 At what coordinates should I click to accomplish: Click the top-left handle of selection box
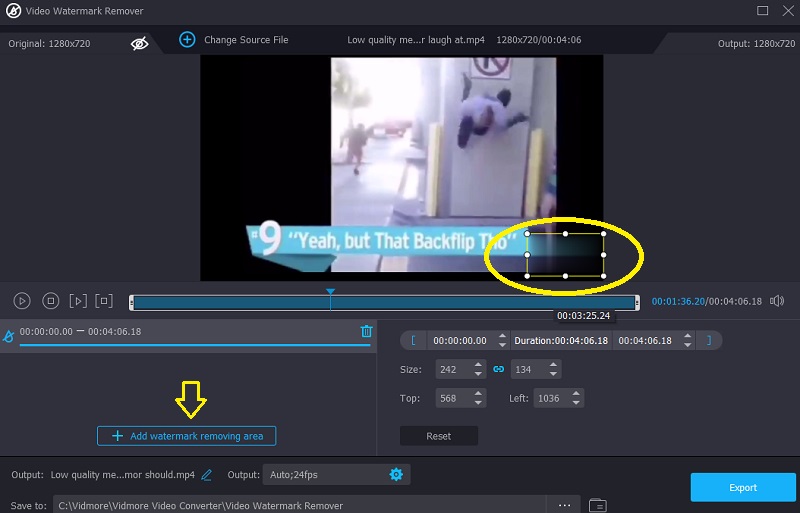(x=527, y=234)
